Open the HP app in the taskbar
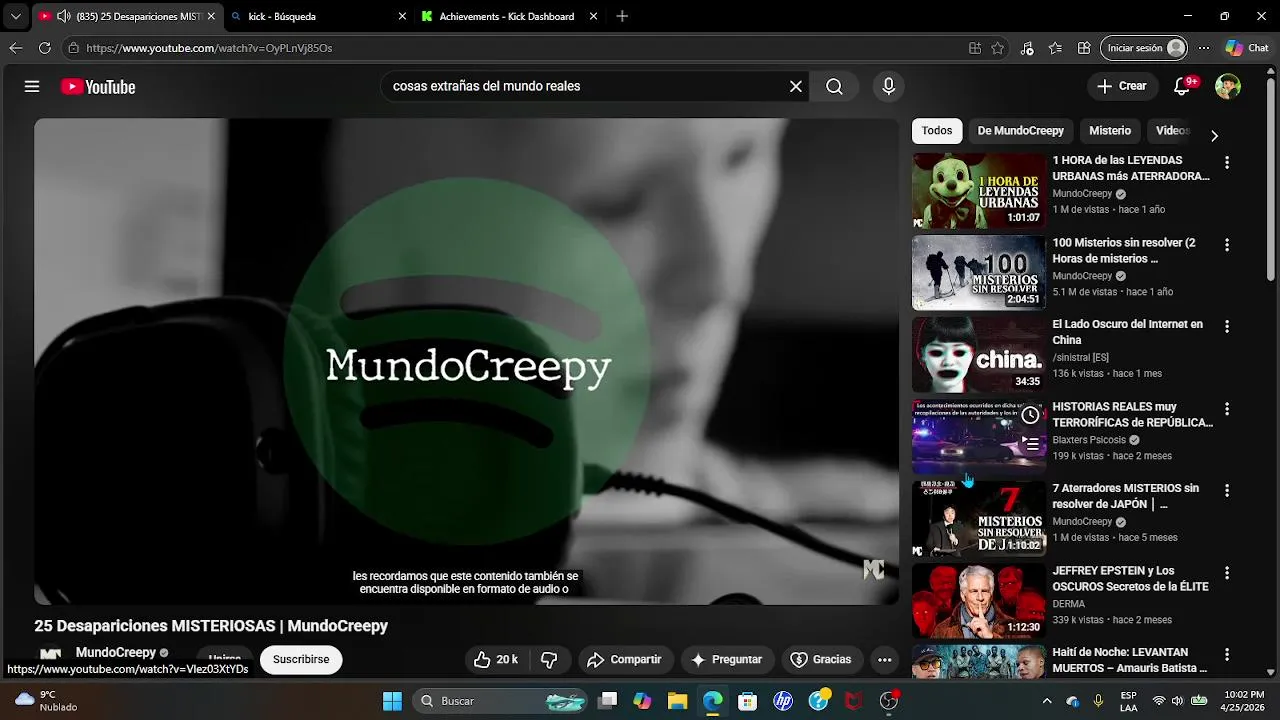 [783, 701]
